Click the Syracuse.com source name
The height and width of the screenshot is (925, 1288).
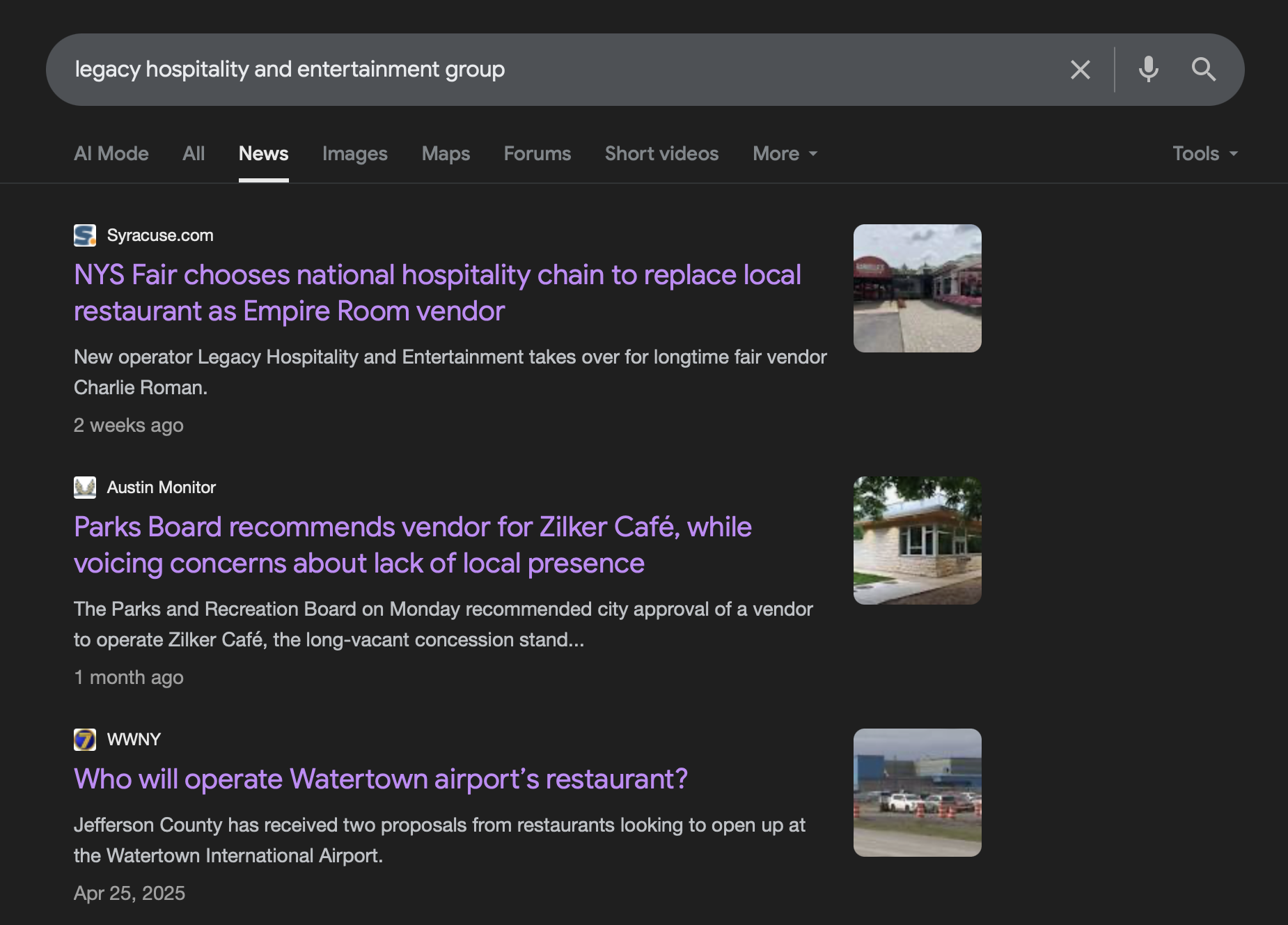[160, 235]
